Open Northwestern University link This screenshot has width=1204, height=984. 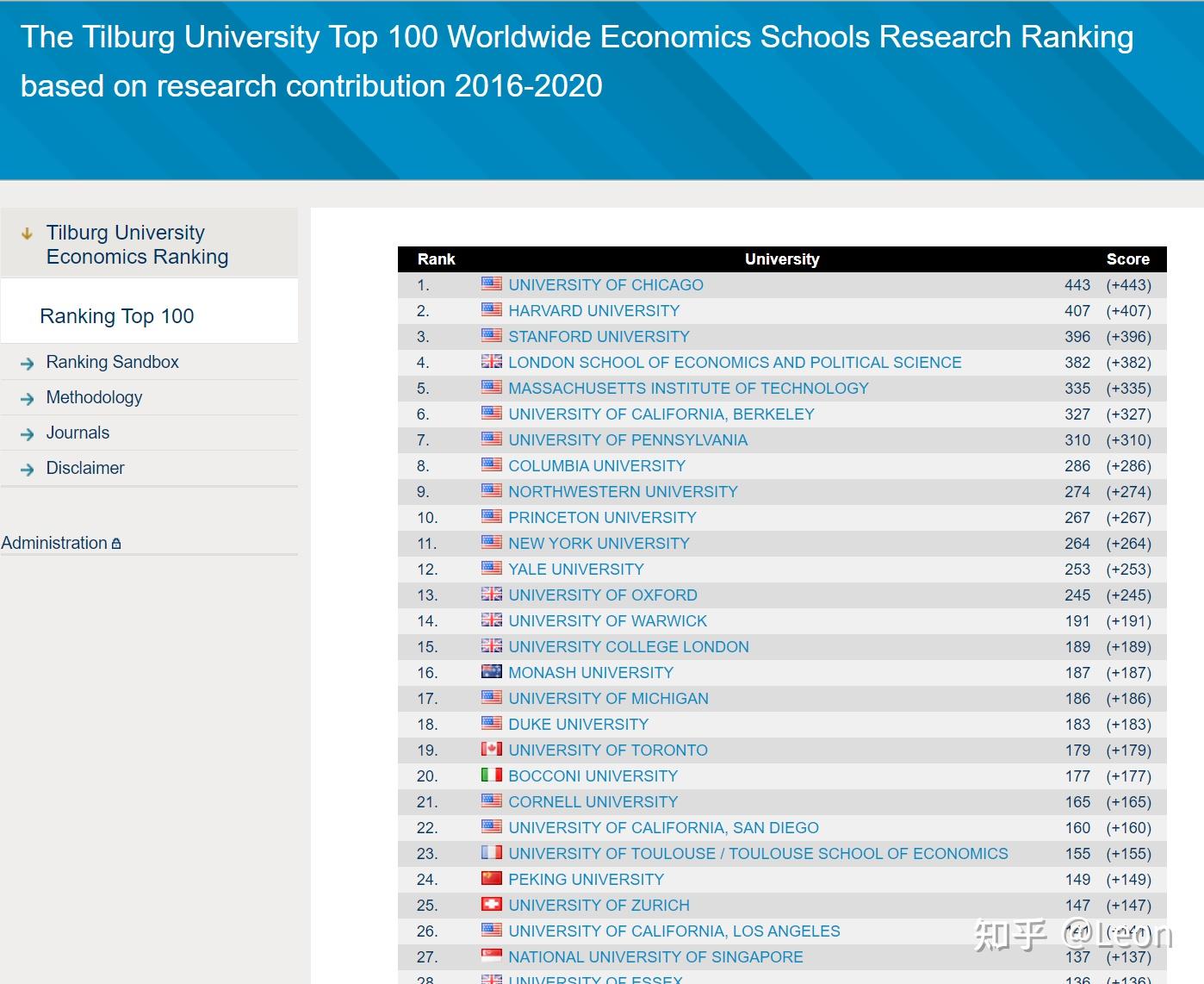[623, 492]
